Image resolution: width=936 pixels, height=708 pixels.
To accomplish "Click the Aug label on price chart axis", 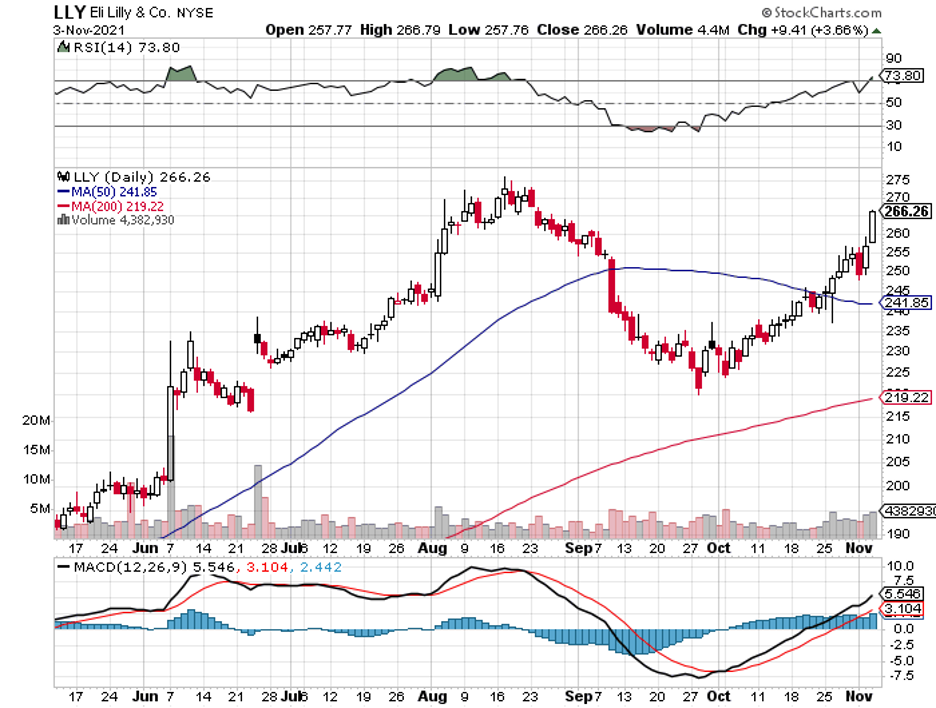I will (432, 549).
